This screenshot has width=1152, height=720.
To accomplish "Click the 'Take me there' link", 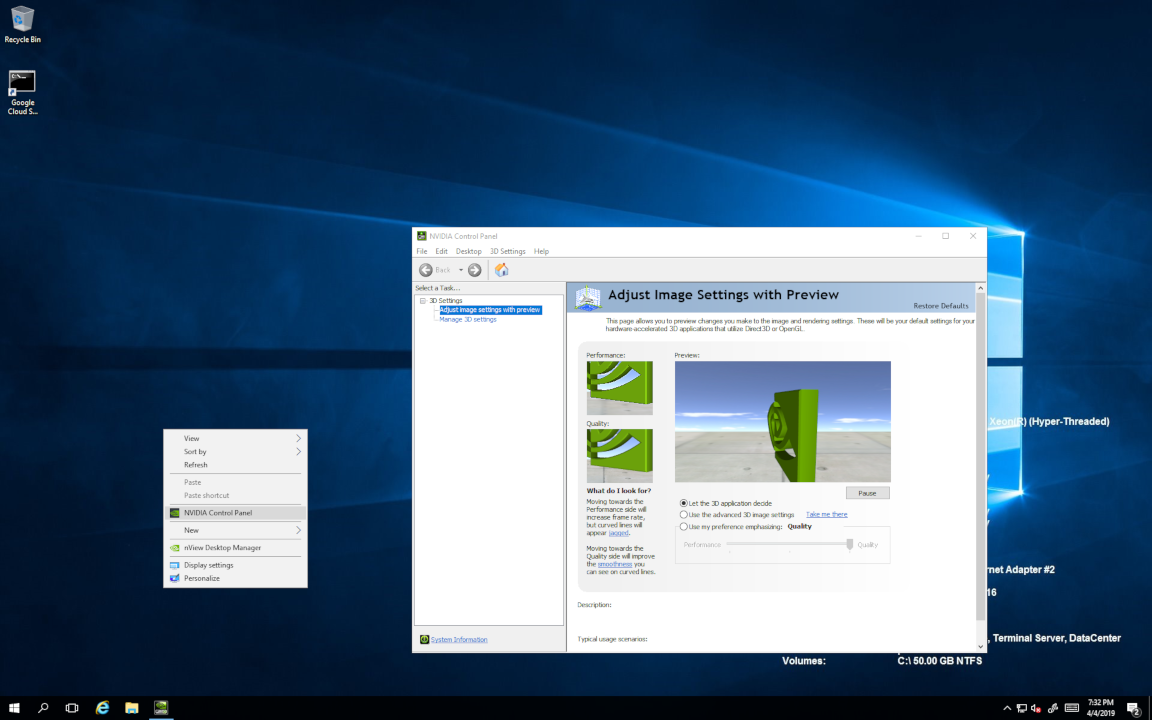I will coord(826,514).
